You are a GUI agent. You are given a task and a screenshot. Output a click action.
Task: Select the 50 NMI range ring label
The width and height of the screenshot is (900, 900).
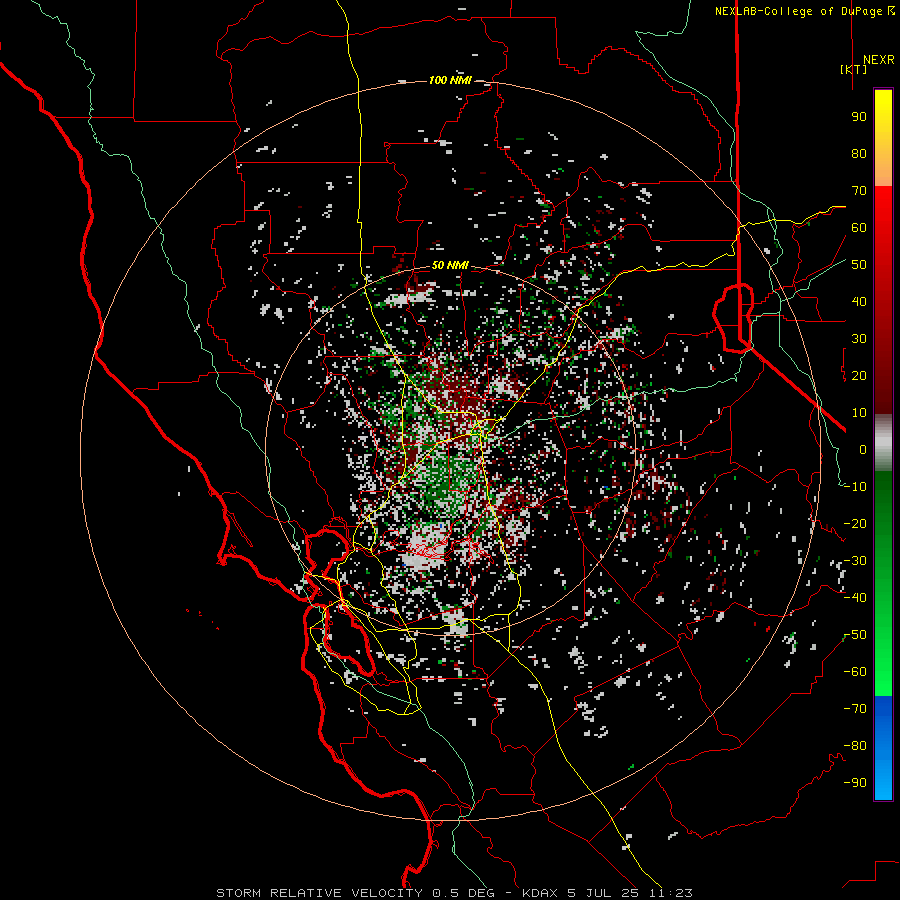[x=450, y=265]
